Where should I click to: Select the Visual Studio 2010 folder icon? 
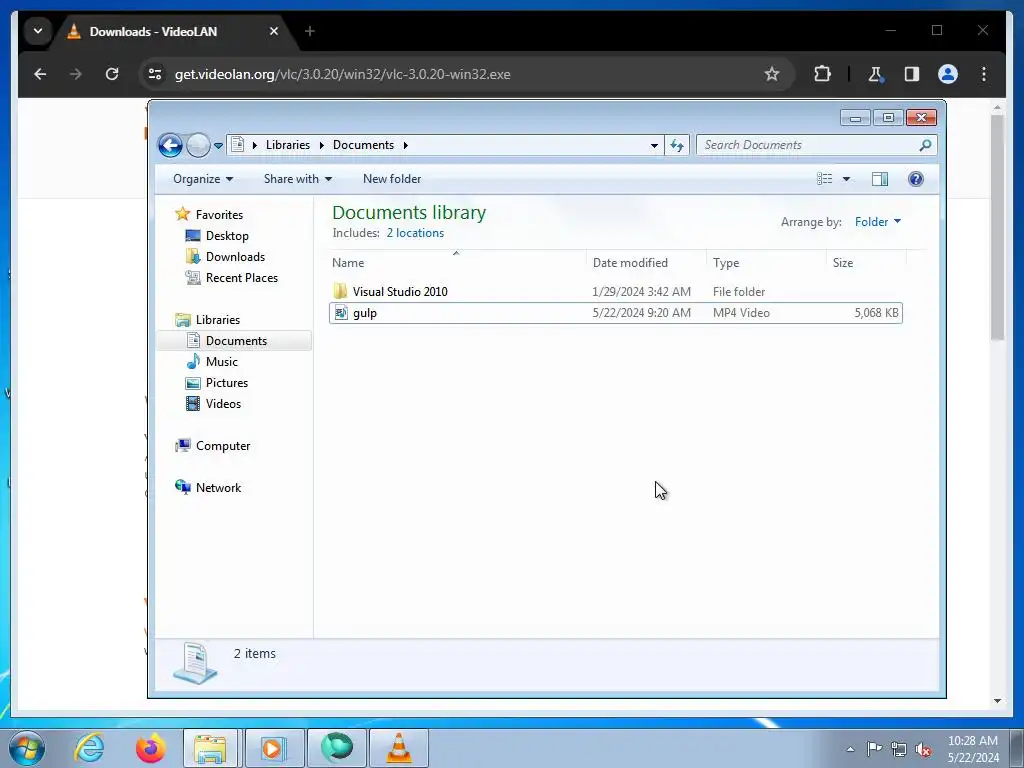(340, 291)
